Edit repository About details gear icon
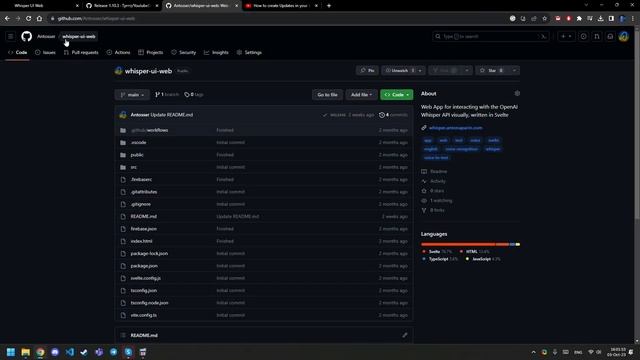 (517, 93)
